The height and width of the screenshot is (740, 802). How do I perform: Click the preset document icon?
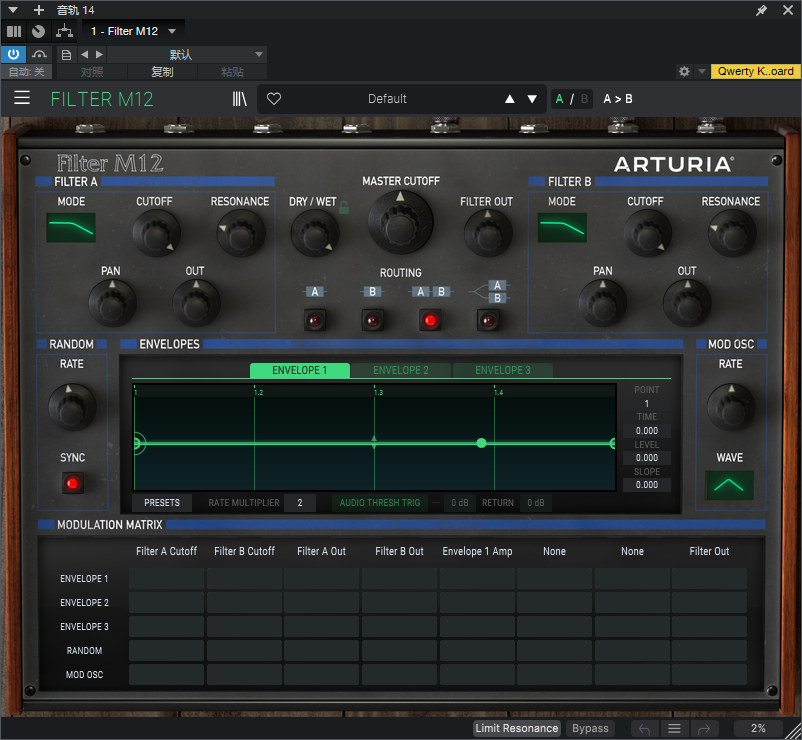pyautogui.click(x=66, y=54)
